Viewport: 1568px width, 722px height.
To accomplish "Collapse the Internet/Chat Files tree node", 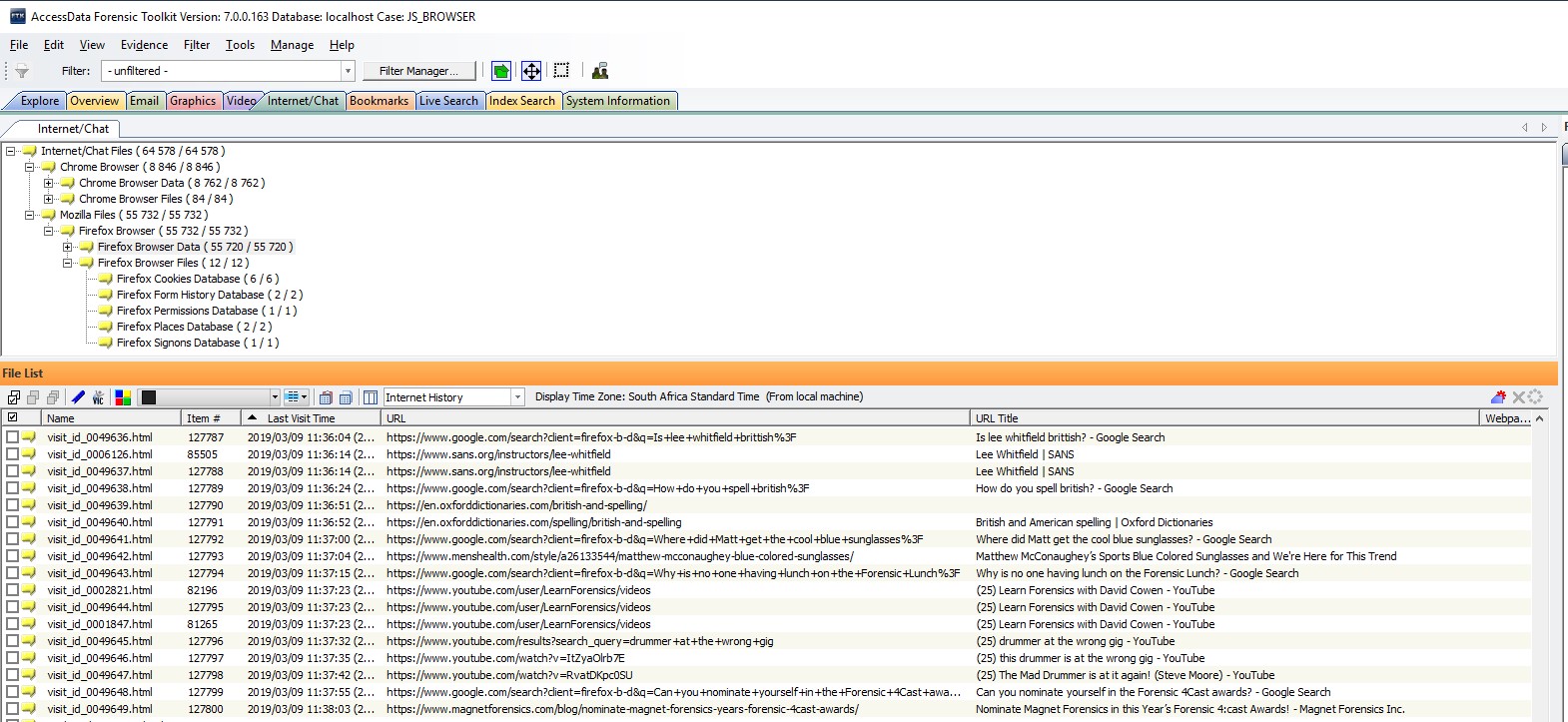I will (10, 151).
